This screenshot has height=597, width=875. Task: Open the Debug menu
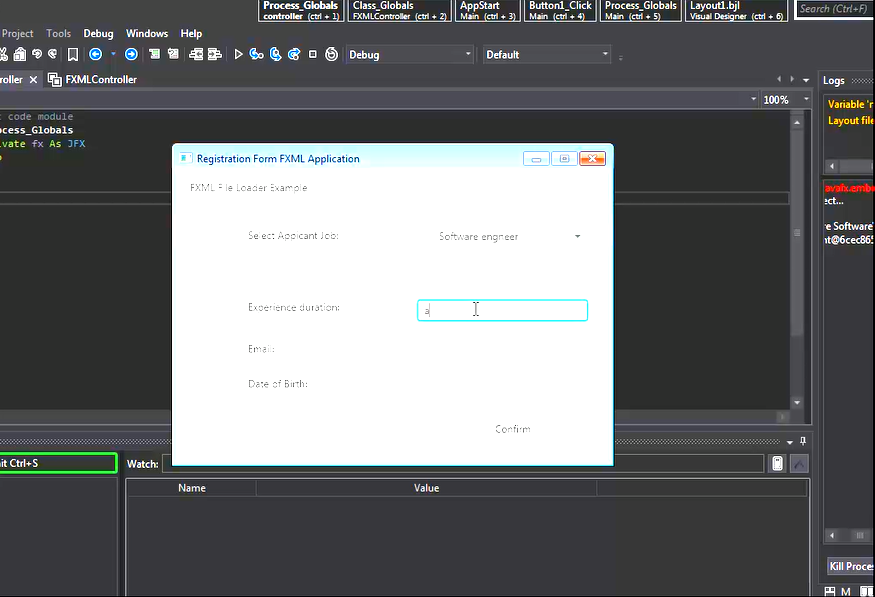[x=98, y=34]
